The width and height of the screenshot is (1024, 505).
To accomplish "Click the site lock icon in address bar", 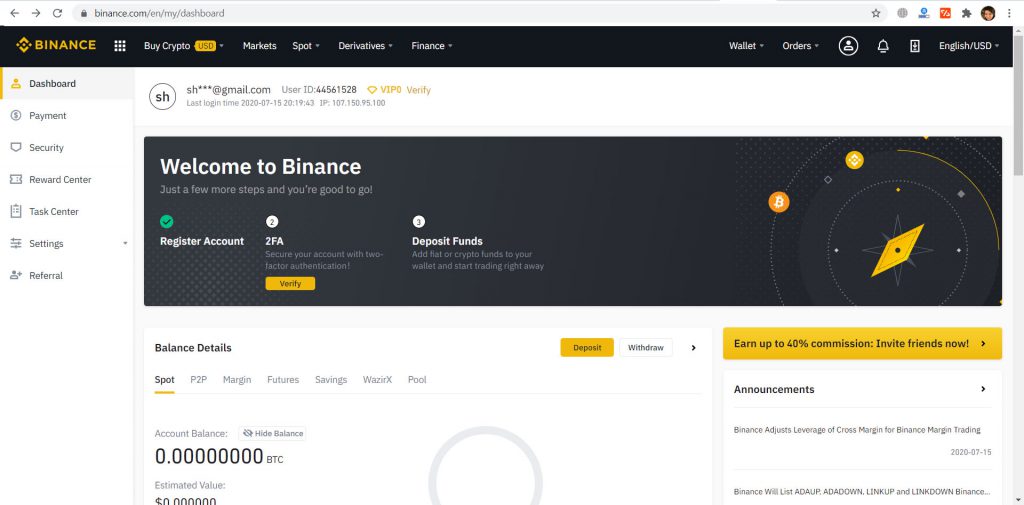I will (84, 13).
